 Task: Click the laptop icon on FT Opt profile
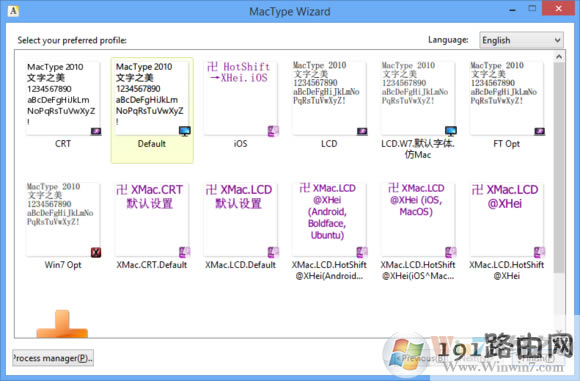[x=540, y=131]
